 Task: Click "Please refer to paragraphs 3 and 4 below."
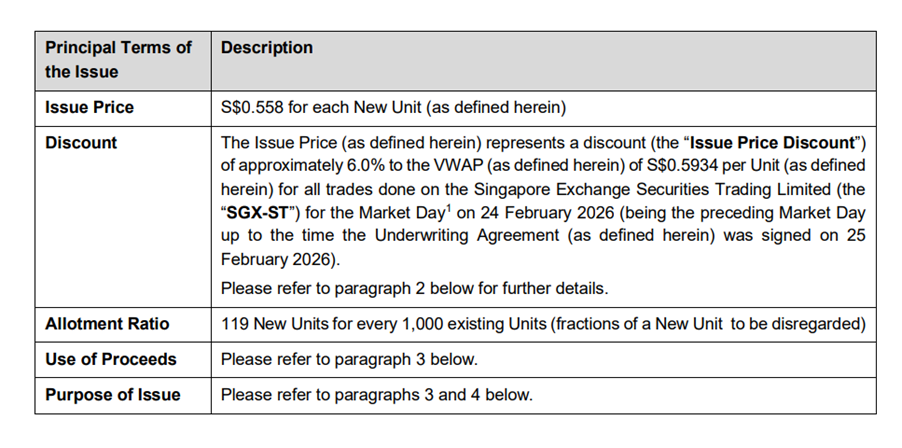(376, 395)
